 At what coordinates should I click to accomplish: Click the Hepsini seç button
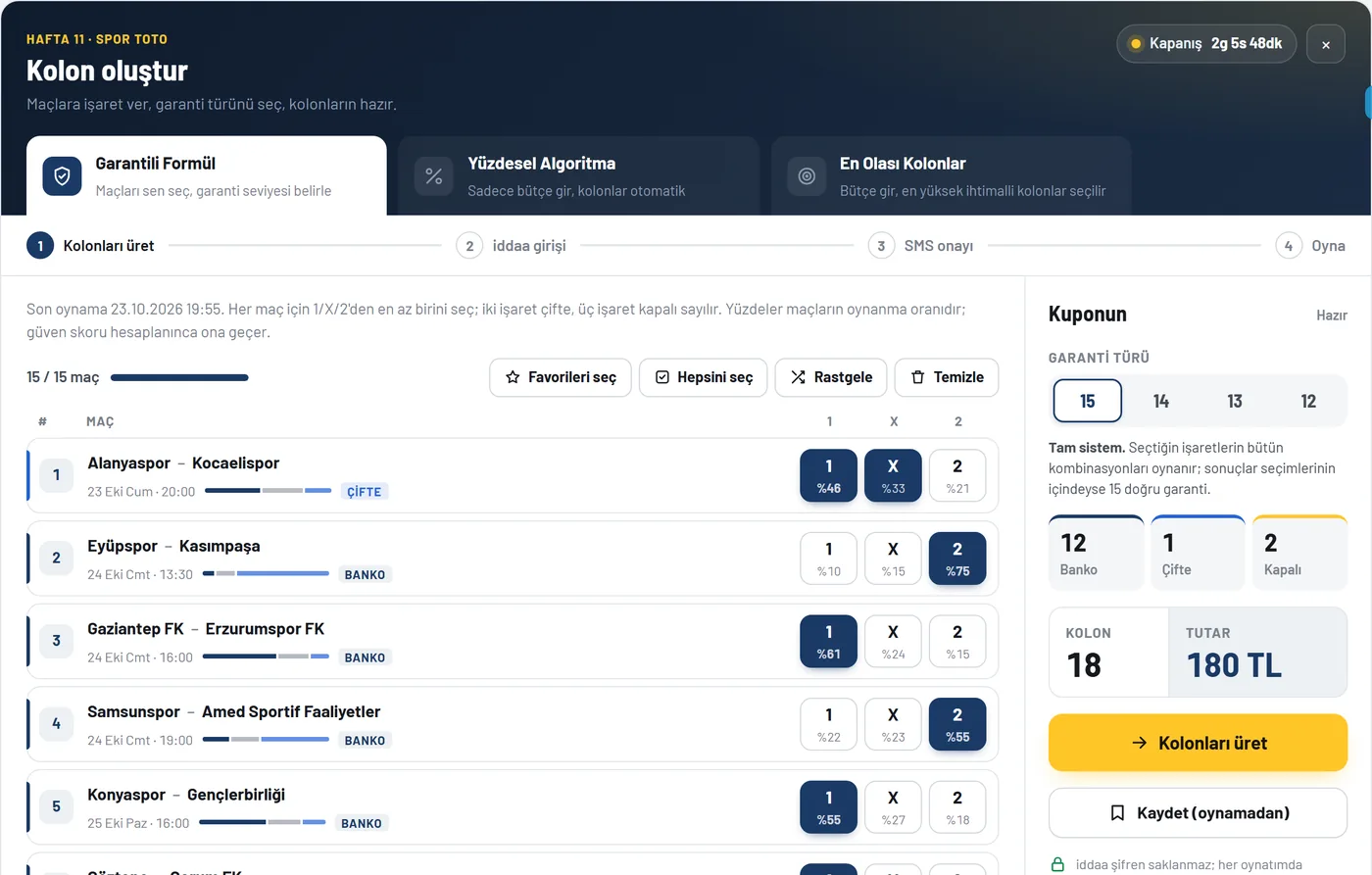[704, 377]
